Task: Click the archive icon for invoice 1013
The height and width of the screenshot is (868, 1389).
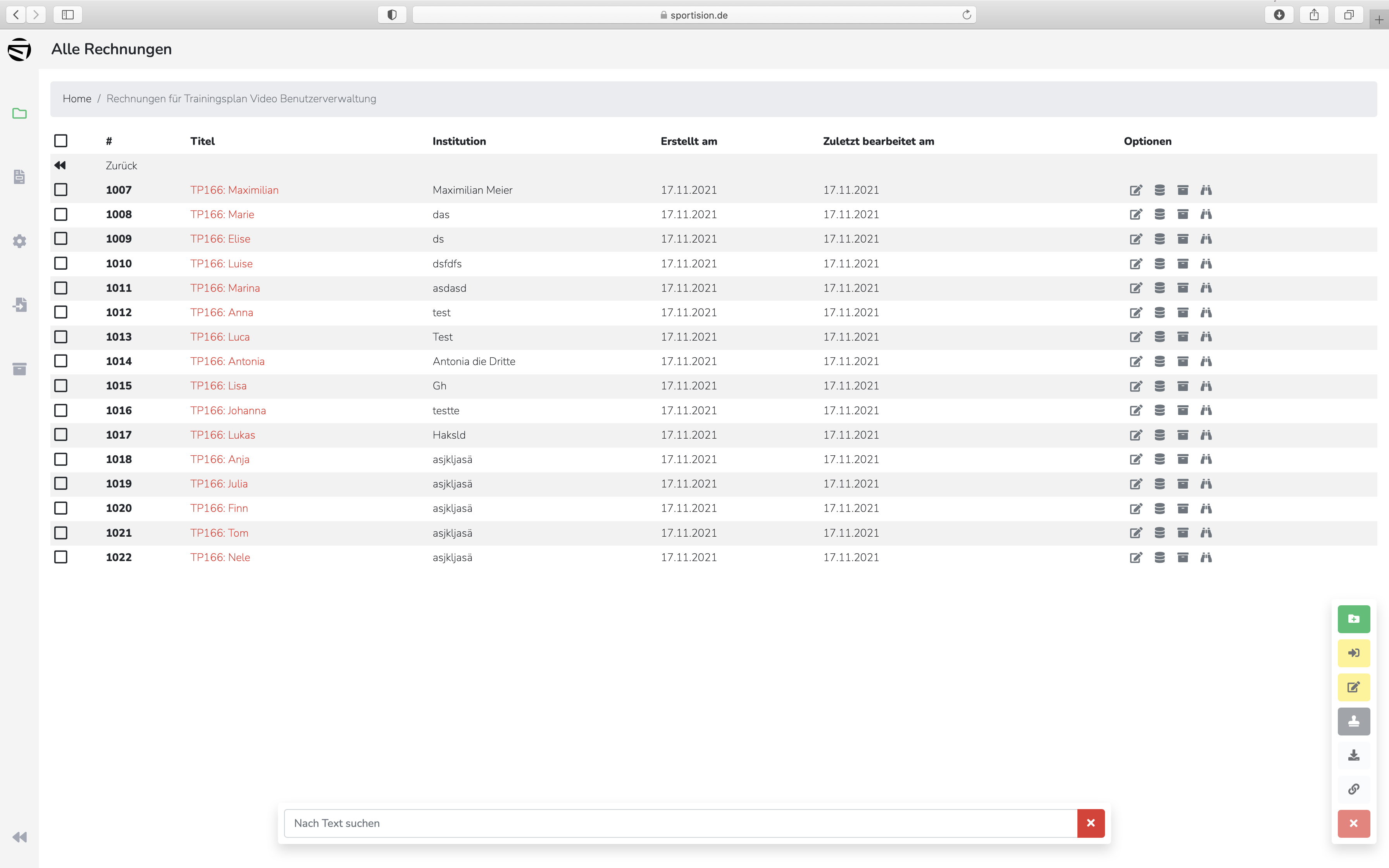Action: pyautogui.click(x=1183, y=337)
